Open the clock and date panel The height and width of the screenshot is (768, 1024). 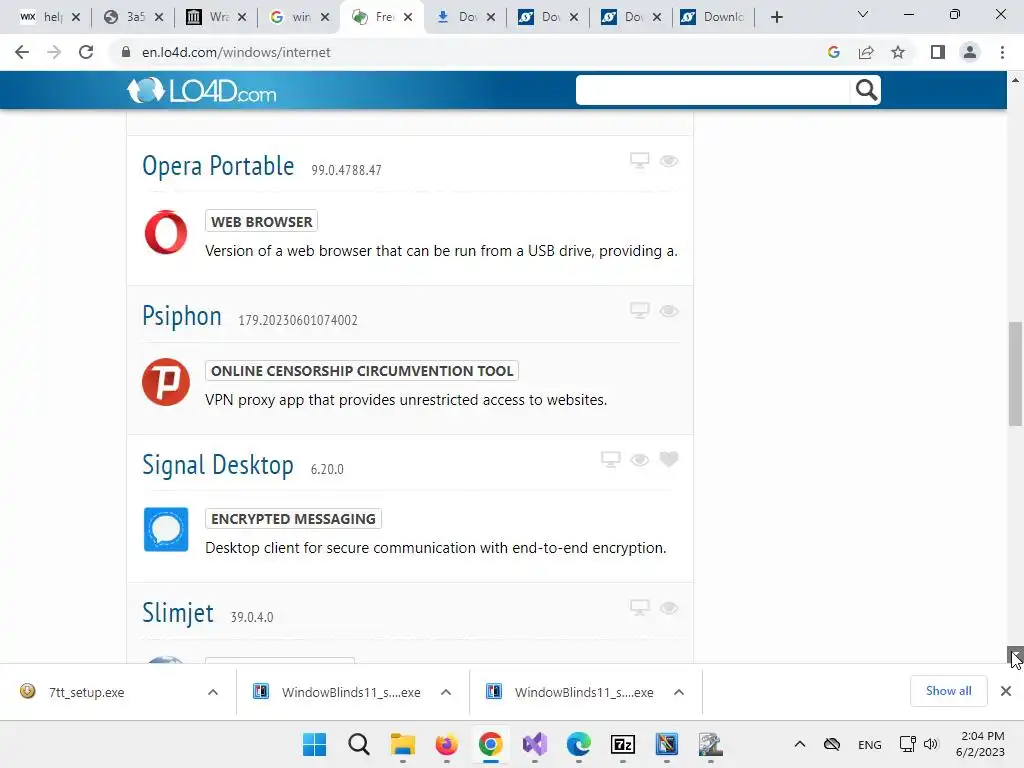(981, 744)
